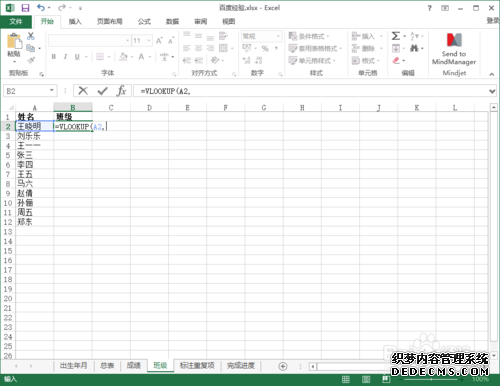Click the Borders icon
500x386 pixels.
click(x=100, y=57)
